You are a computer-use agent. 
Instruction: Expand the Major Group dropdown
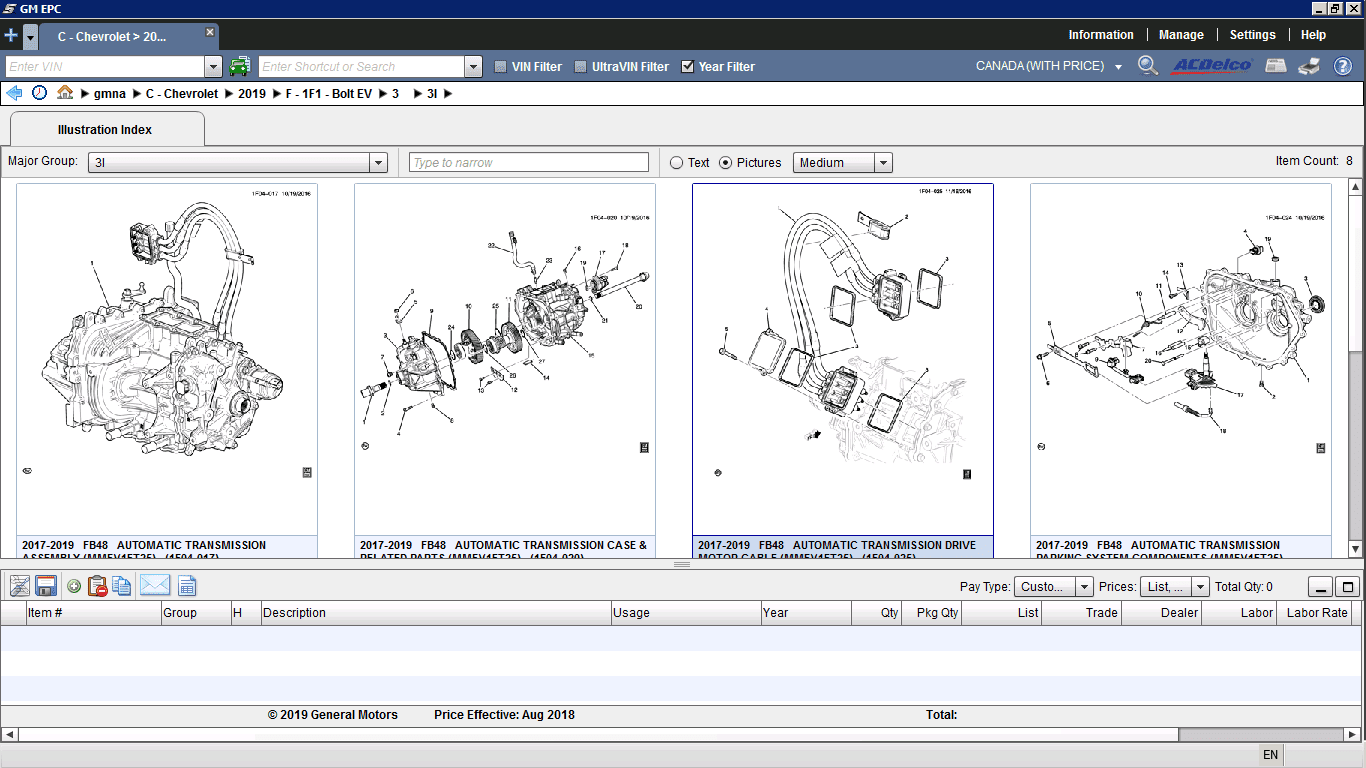coord(378,163)
